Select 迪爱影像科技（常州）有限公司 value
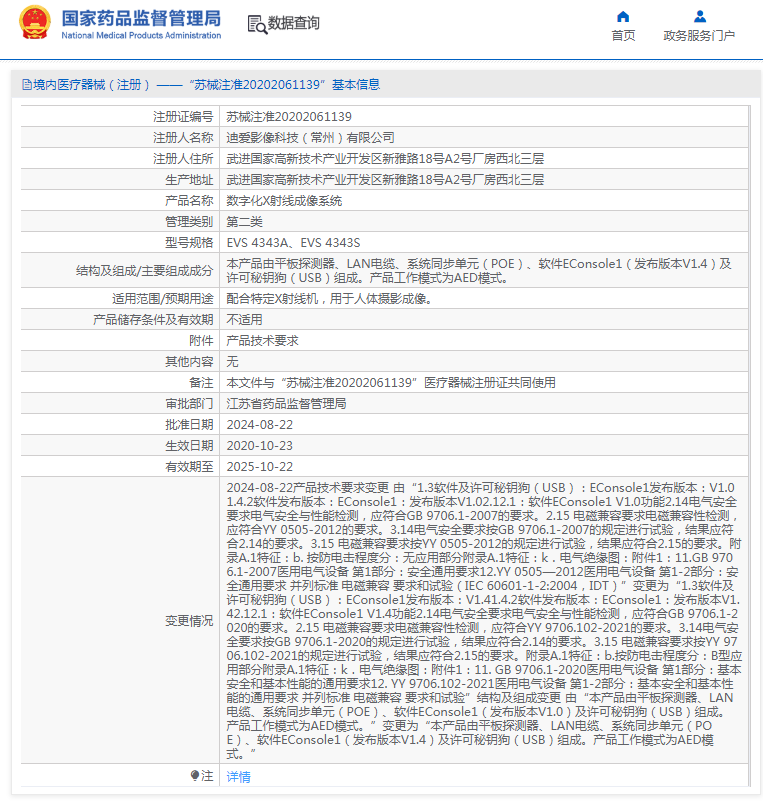Screen dimensions: 763x803 (310, 138)
